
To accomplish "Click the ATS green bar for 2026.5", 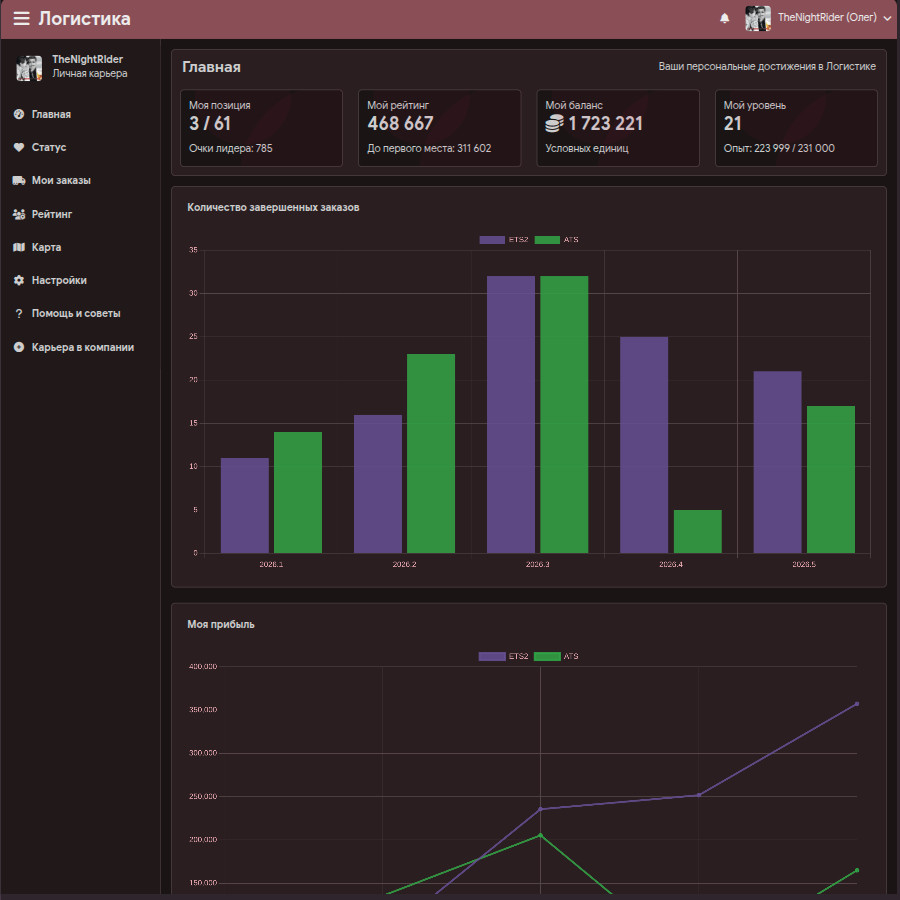I will click(831, 480).
